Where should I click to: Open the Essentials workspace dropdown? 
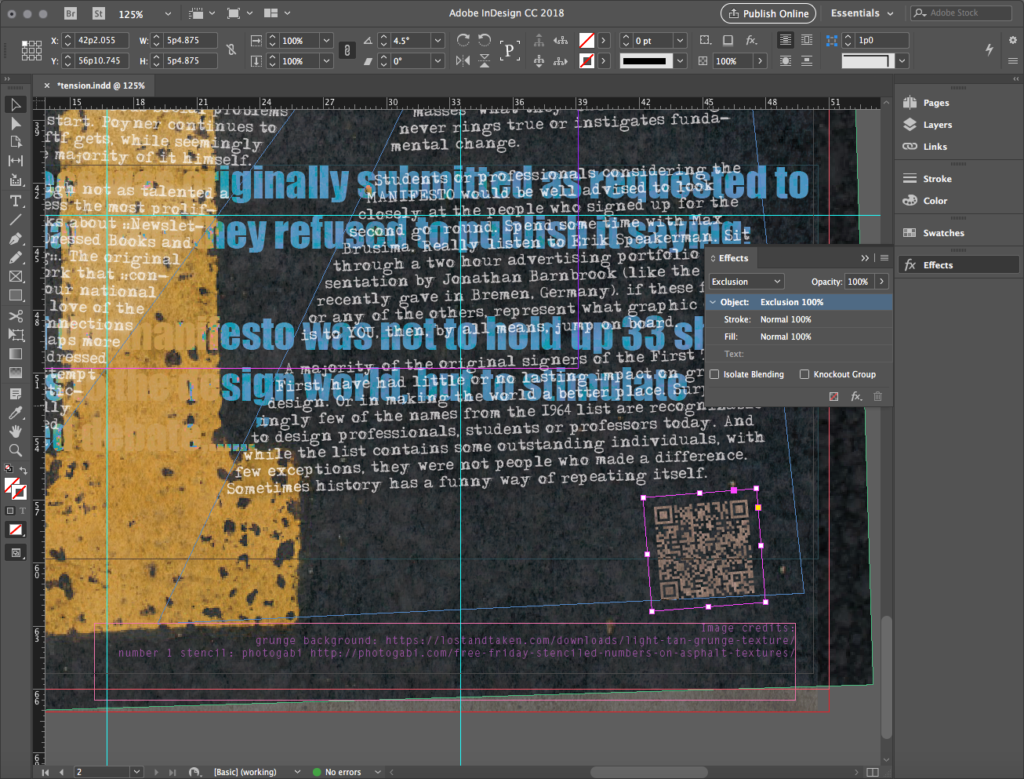[x=862, y=14]
